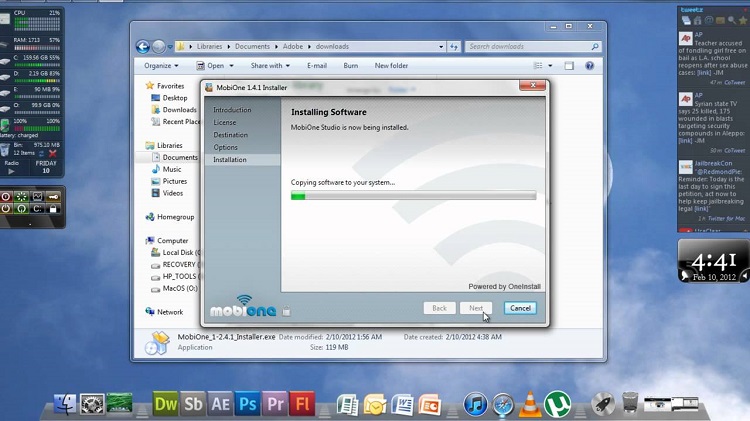Launch Photoshop from the dock

(x=247, y=405)
